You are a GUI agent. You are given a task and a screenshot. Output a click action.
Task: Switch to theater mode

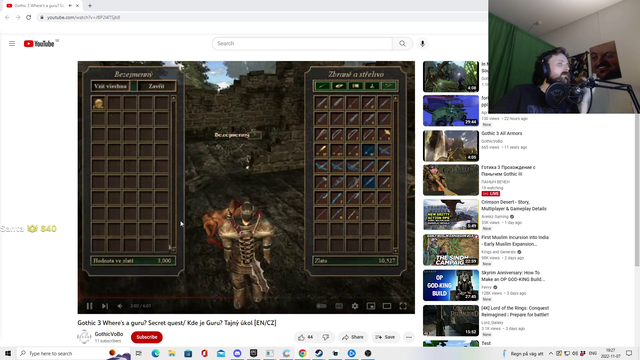point(387,306)
